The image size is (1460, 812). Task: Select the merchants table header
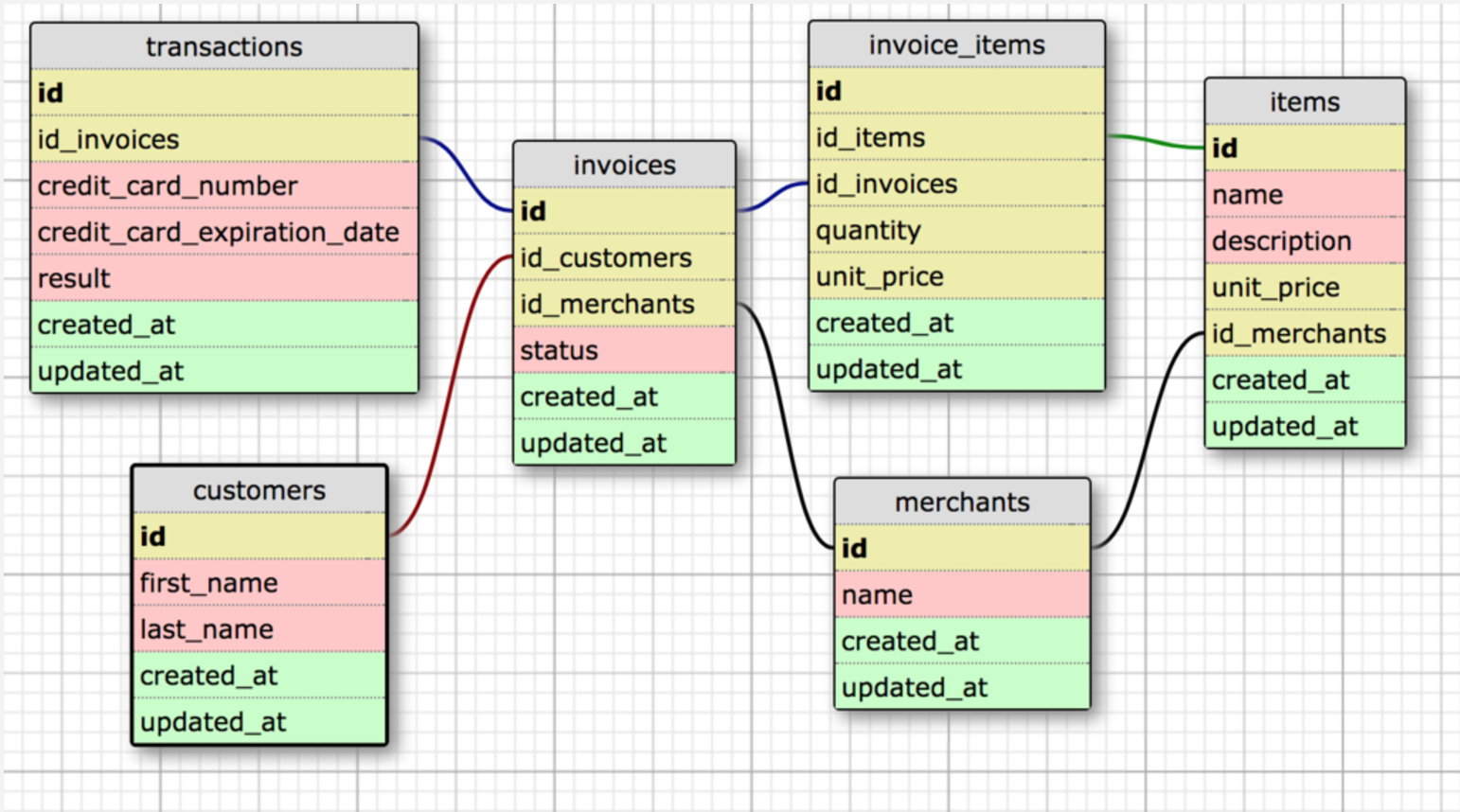pyautogui.click(x=962, y=502)
